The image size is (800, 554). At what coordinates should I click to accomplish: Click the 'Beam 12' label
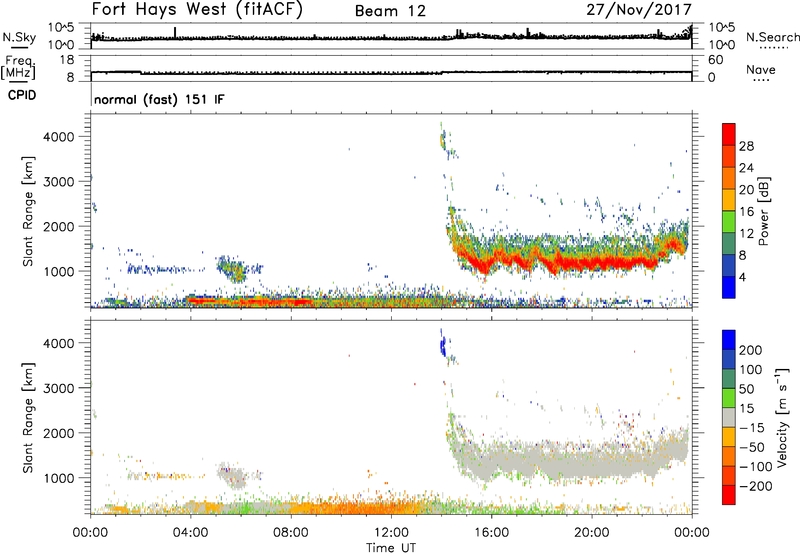click(x=390, y=11)
